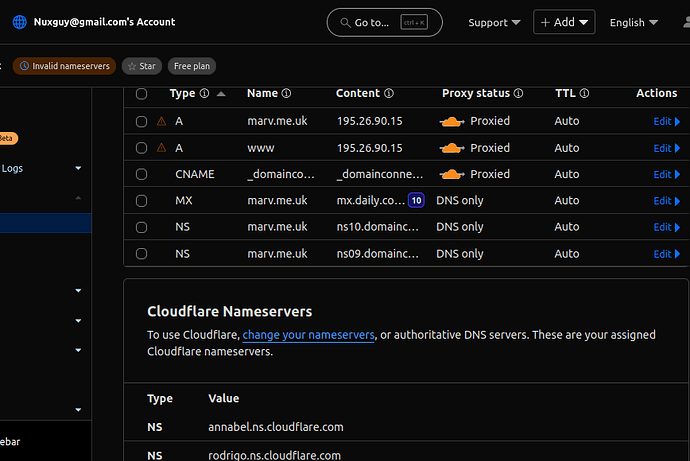Click the ns10.domainc... content cell
This screenshot has height=461, width=690.
coord(378,227)
